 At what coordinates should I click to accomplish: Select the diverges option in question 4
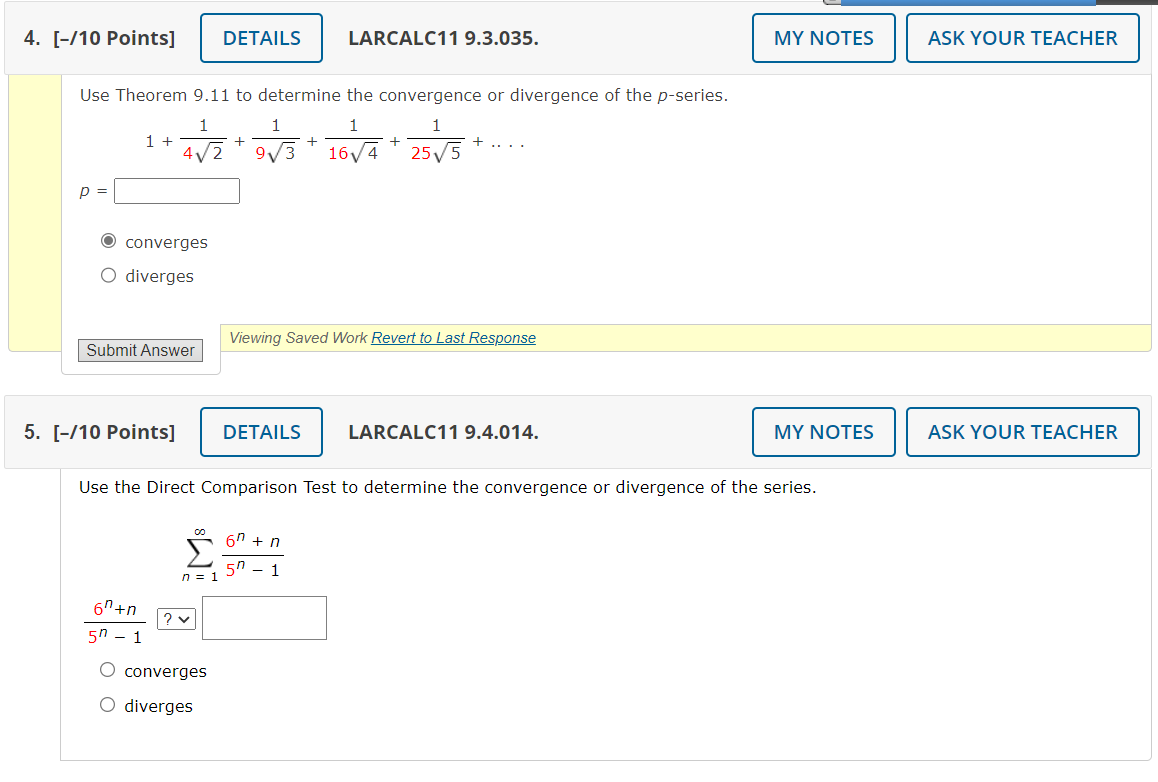pos(108,275)
